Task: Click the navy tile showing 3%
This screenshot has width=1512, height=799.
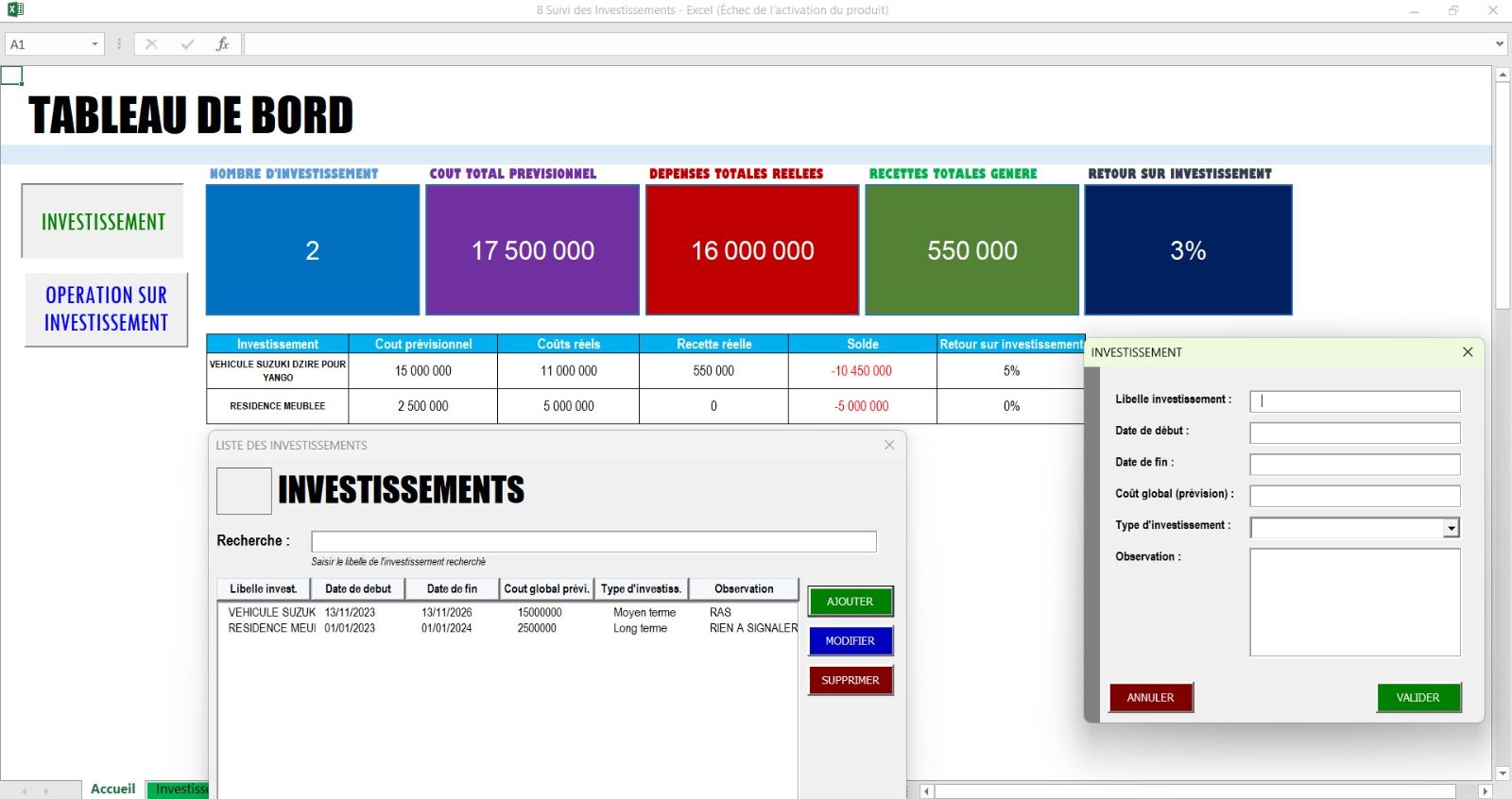Action: (1188, 250)
